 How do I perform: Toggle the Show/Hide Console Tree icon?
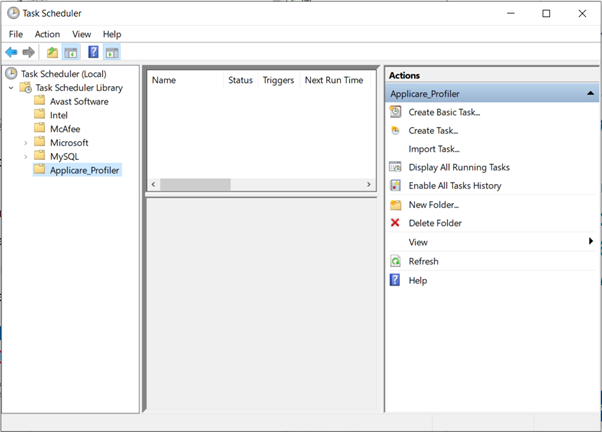tap(71, 52)
